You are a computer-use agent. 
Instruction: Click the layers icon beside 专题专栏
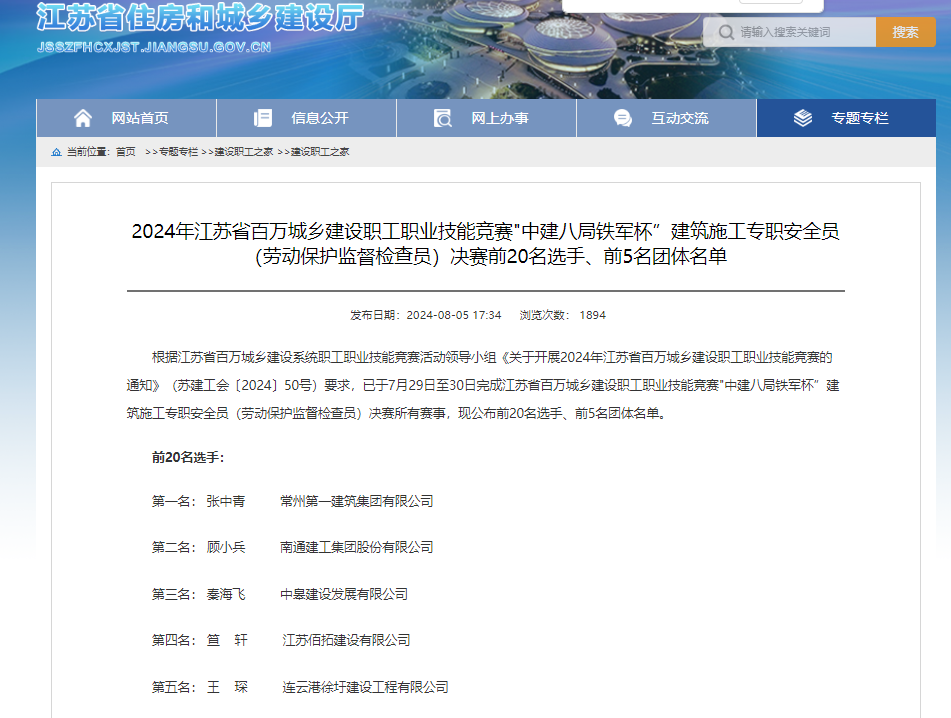click(803, 118)
